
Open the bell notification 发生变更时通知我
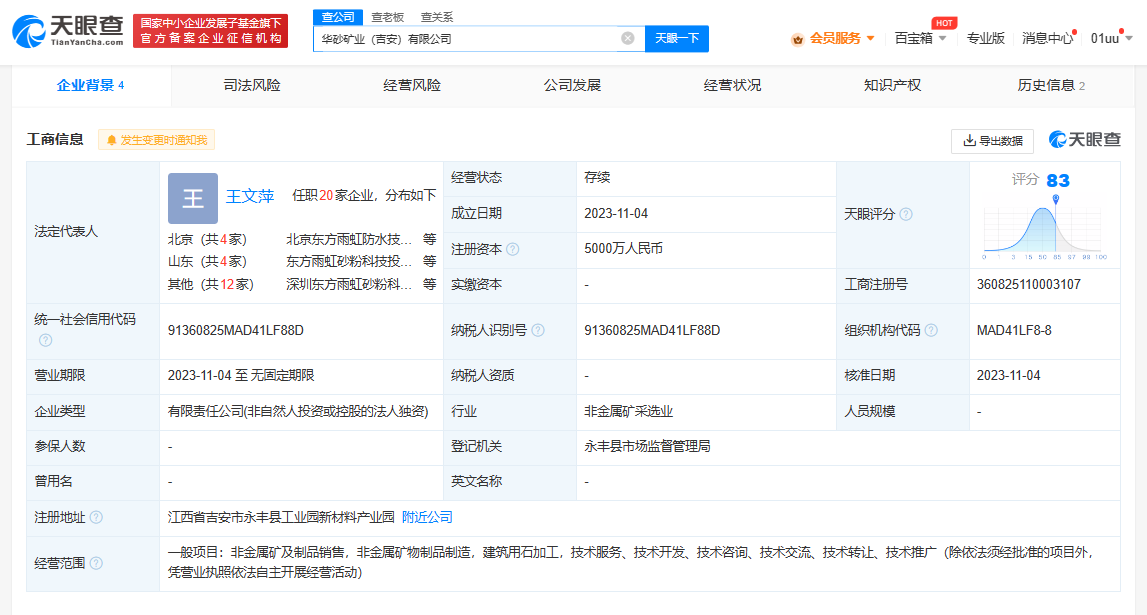[157, 140]
